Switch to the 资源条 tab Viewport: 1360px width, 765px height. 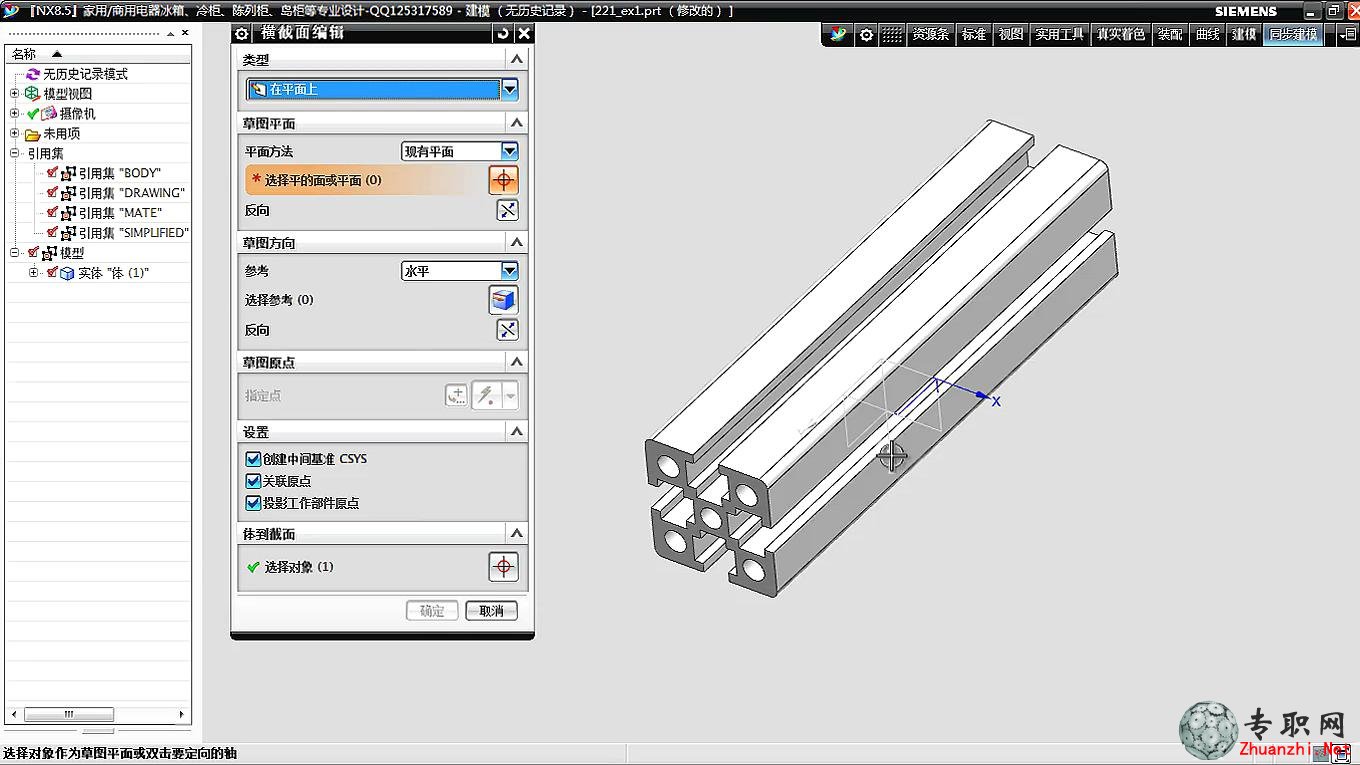coord(930,34)
